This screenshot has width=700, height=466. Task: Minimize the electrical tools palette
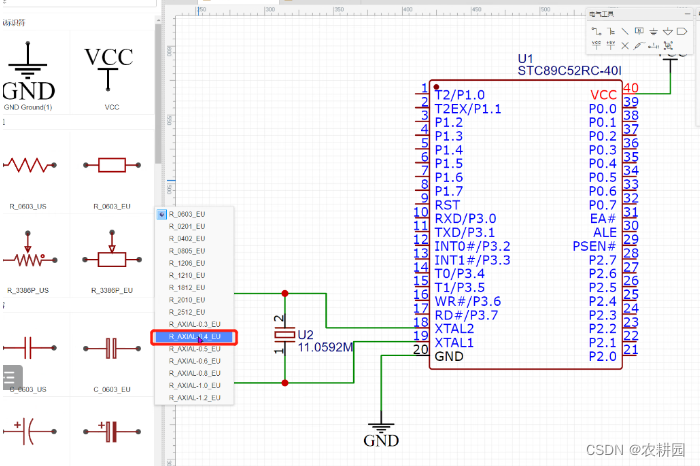click(687, 14)
